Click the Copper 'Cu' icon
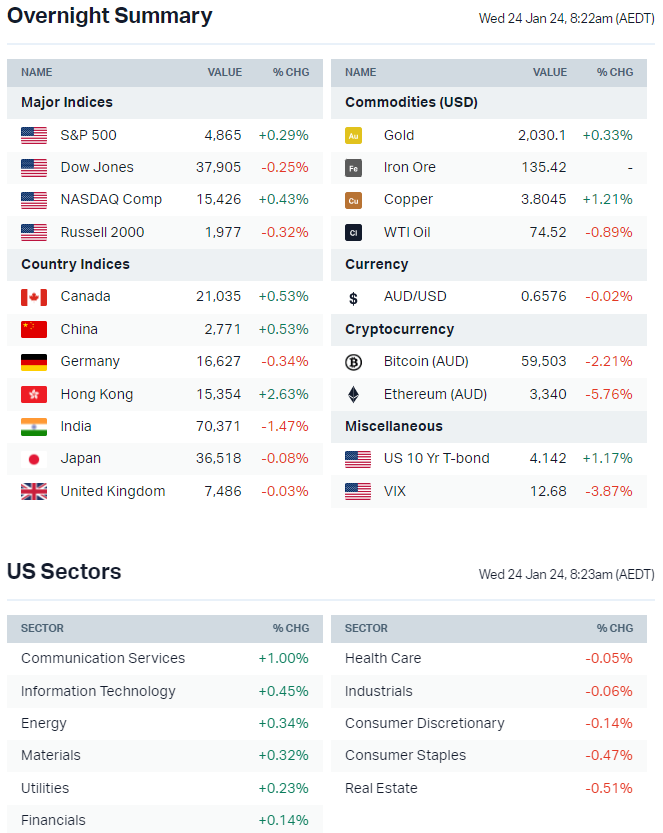 click(x=353, y=200)
